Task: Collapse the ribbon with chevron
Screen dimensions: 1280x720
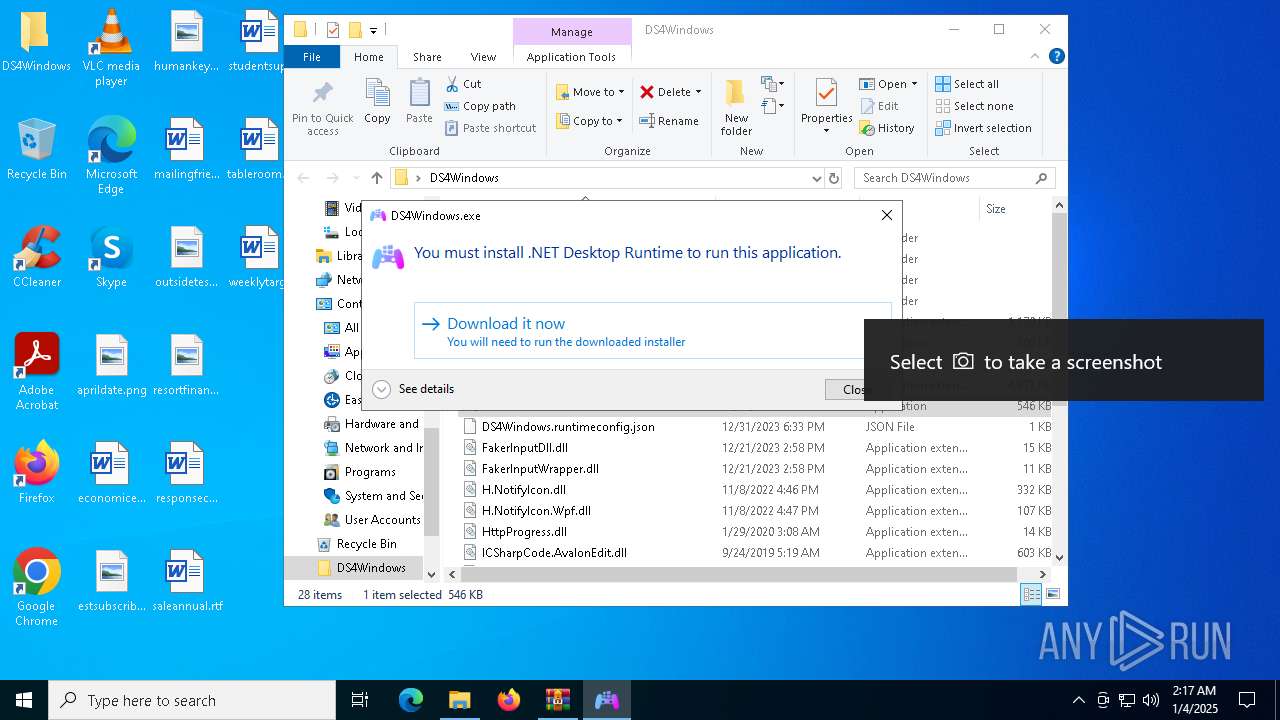Action: (x=1035, y=57)
